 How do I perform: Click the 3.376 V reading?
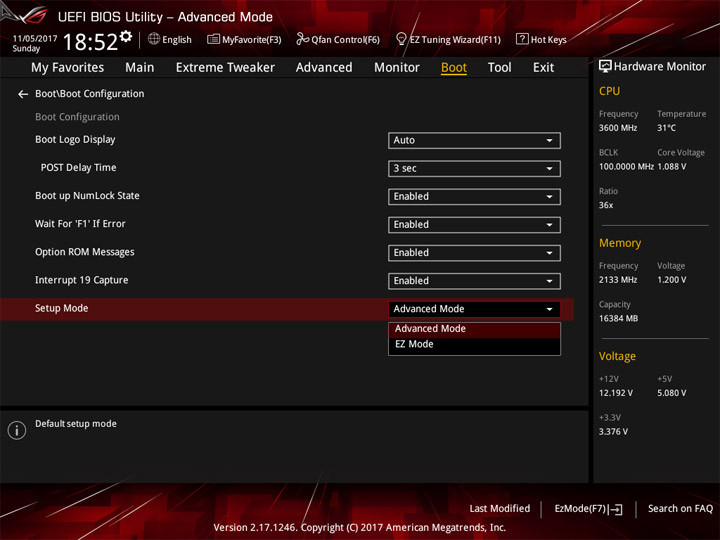coord(613,432)
